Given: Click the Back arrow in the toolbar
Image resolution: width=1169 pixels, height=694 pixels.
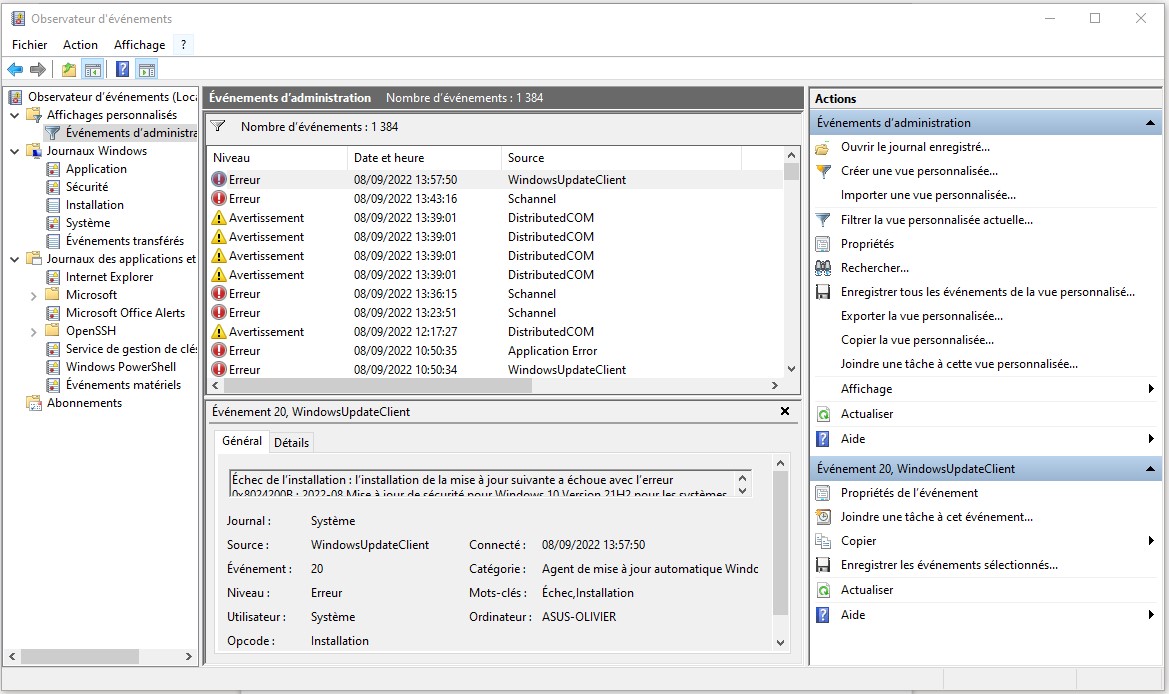Looking at the screenshot, I should [x=15, y=69].
